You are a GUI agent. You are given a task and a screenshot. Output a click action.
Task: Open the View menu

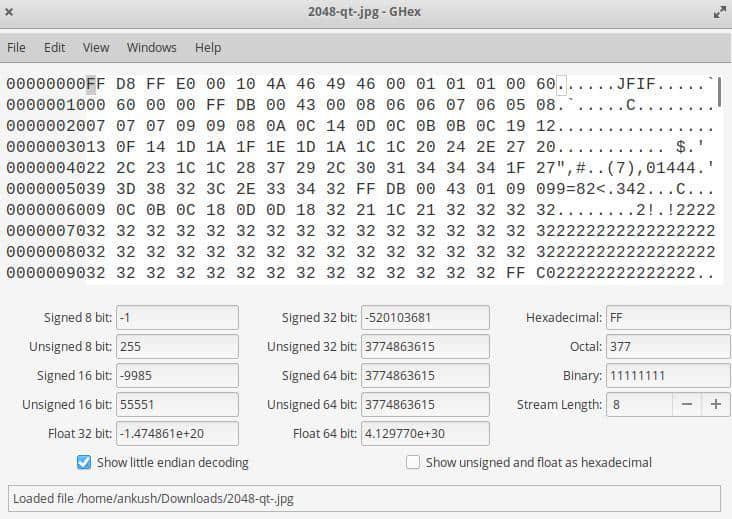pos(96,47)
